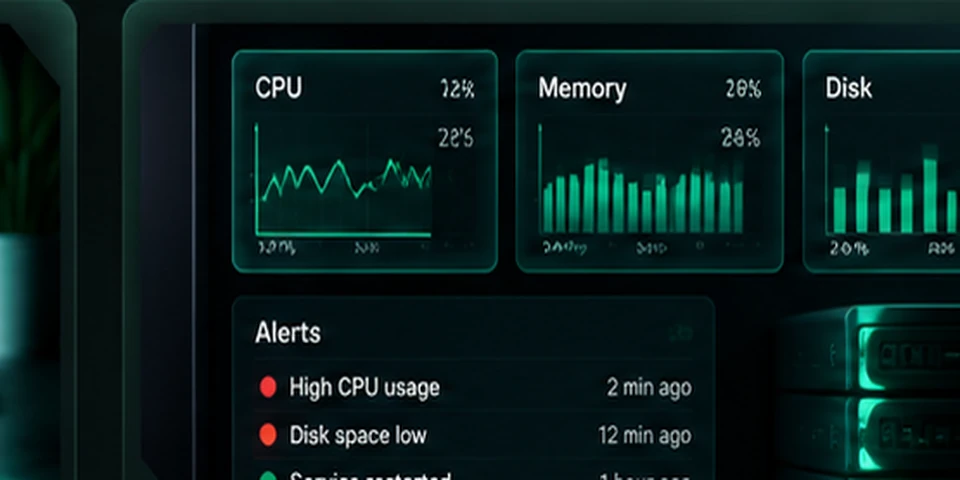Image resolution: width=960 pixels, height=480 pixels.
Task: Click the green dot beside Service restarted alert
Action: [x=268, y=476]
